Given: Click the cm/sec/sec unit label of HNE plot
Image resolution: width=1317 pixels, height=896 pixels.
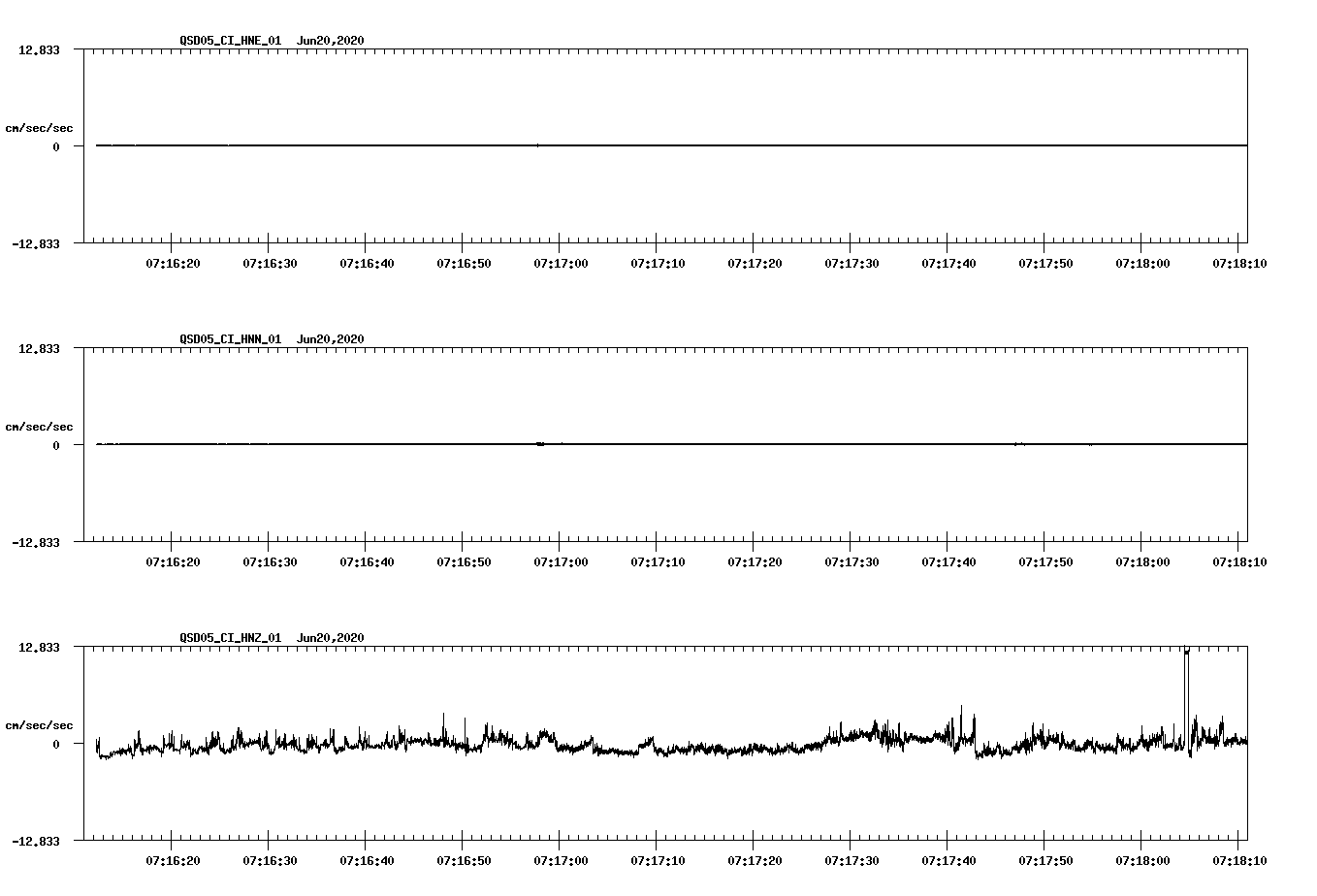Looking at the screenshot, I should (x=39, y=128).
